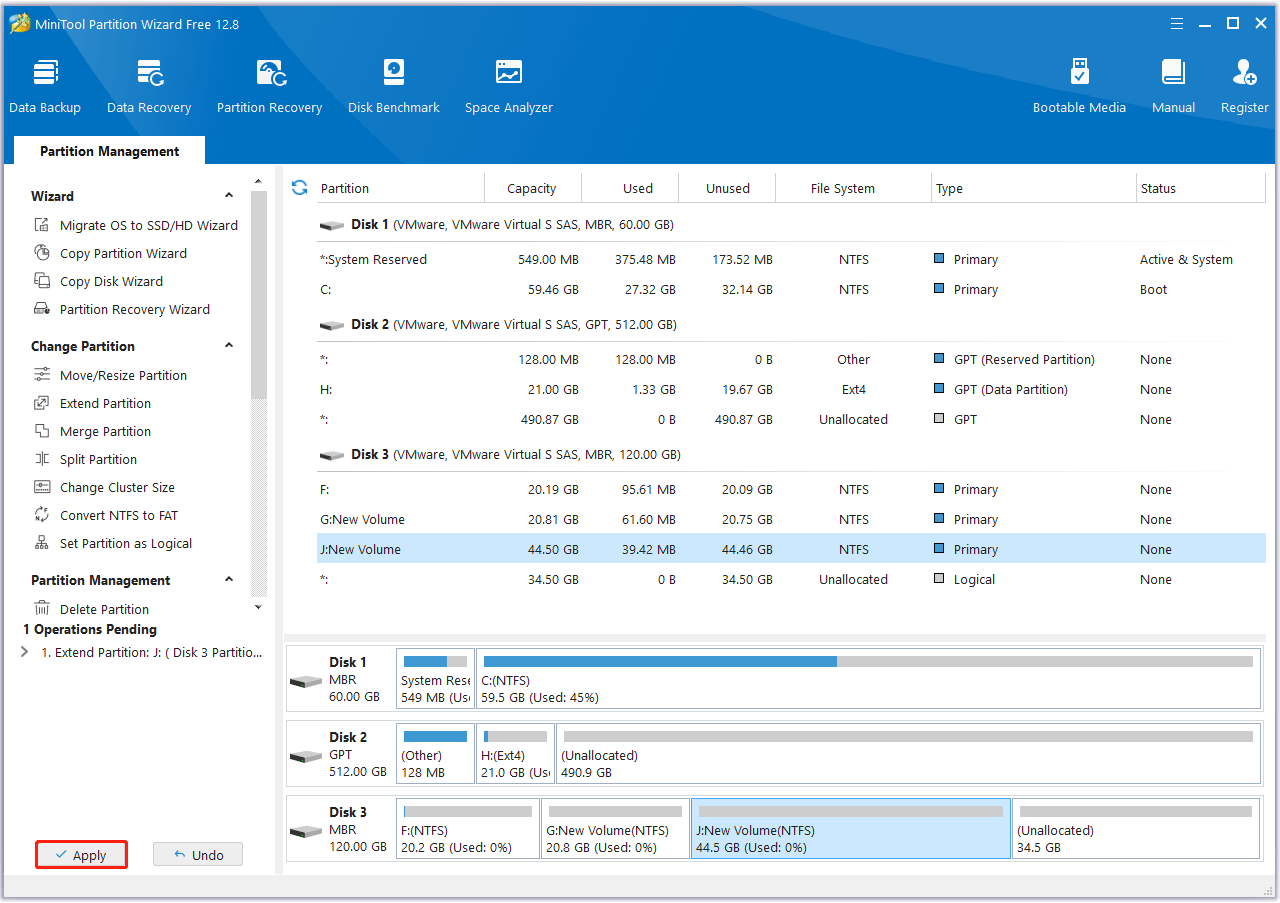Select Merge Partition

93,431
